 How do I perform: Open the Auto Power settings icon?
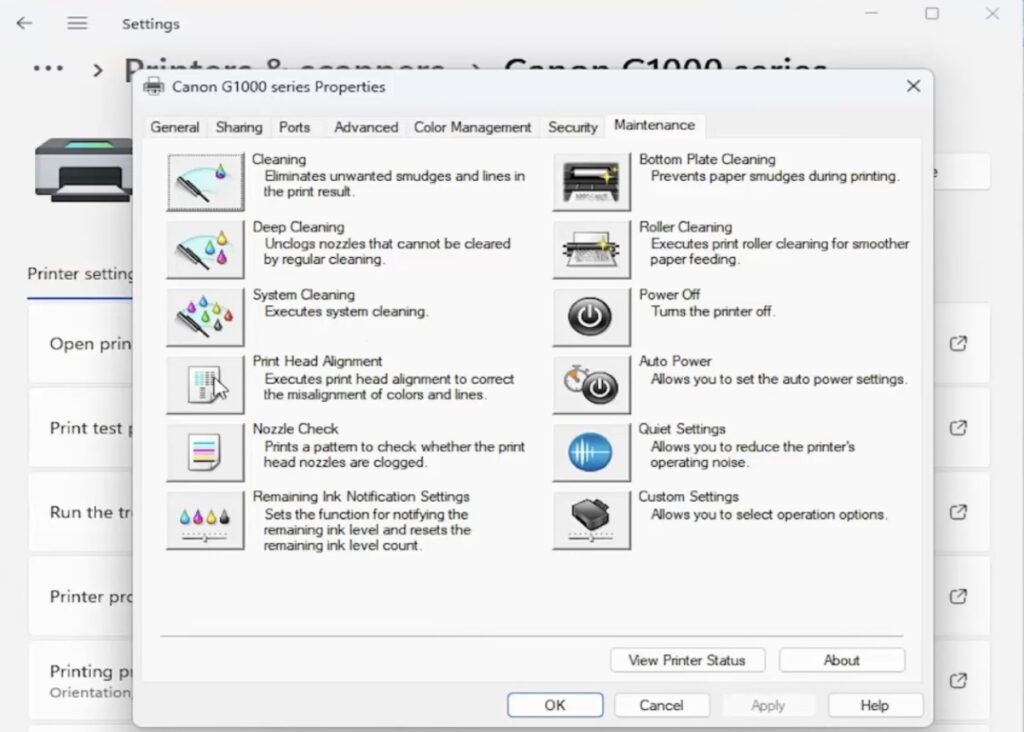(x=592, y=385)
